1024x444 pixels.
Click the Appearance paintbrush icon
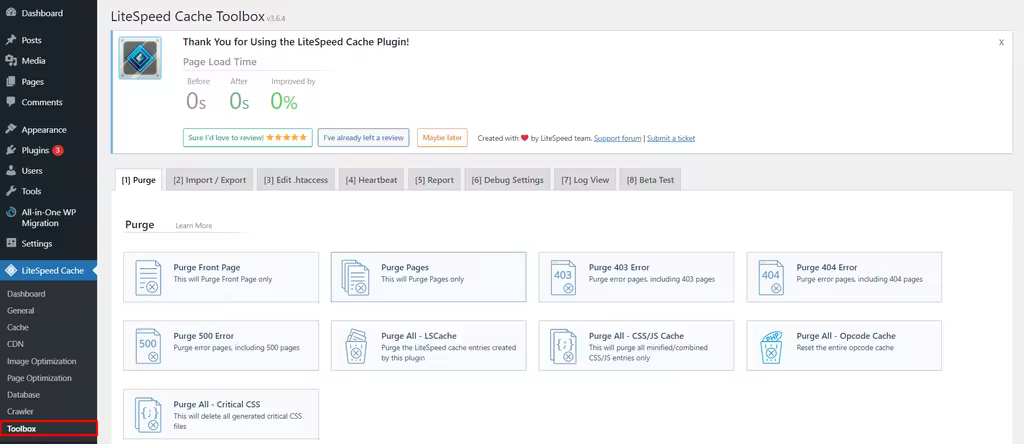10,129
